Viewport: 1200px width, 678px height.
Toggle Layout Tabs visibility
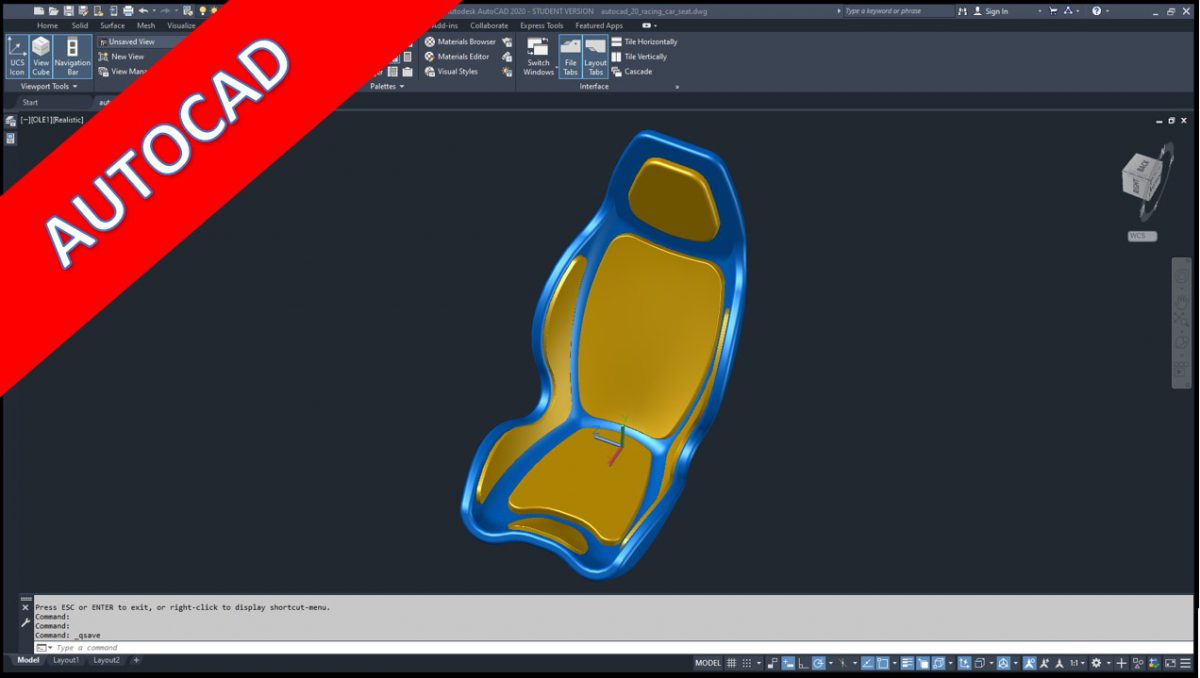click(596, 56)
